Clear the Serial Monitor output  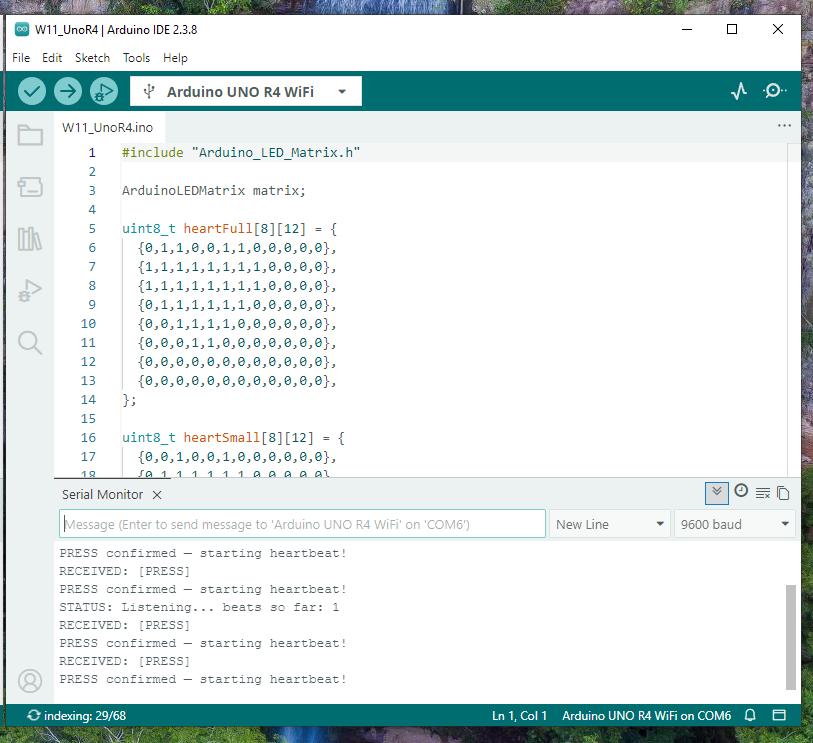pyautogui.click(x=763, y=493)
